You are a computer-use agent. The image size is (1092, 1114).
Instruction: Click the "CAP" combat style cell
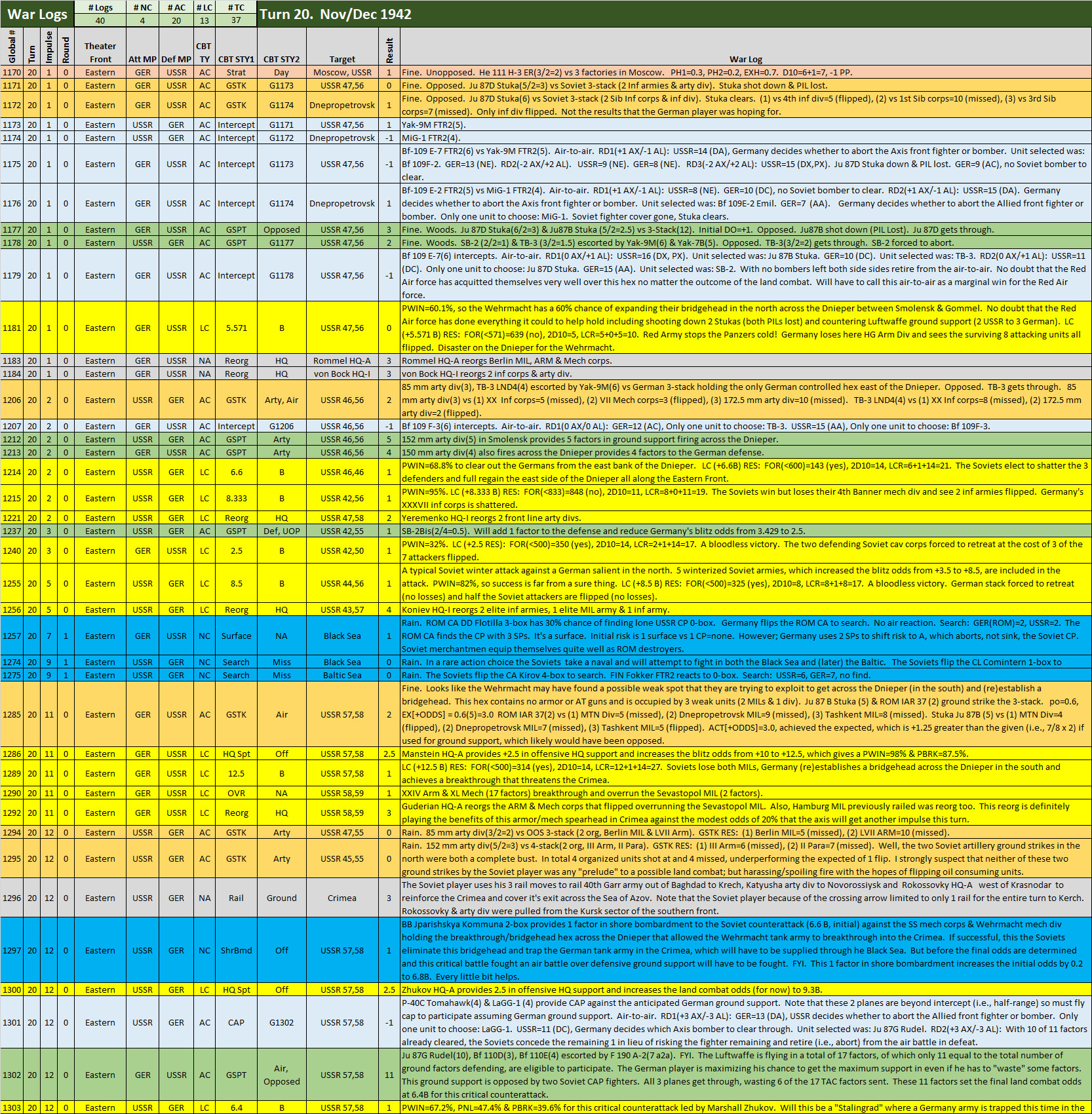(236, 1022)
